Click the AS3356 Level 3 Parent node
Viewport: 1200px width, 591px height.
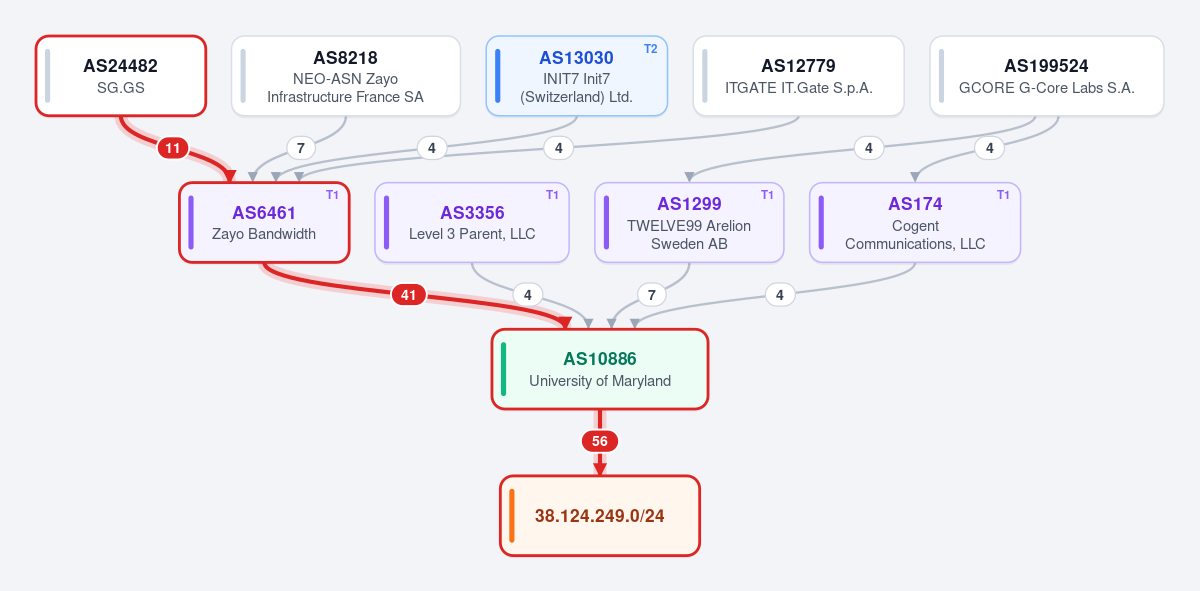pyautogui.click(x=472, y=223)
